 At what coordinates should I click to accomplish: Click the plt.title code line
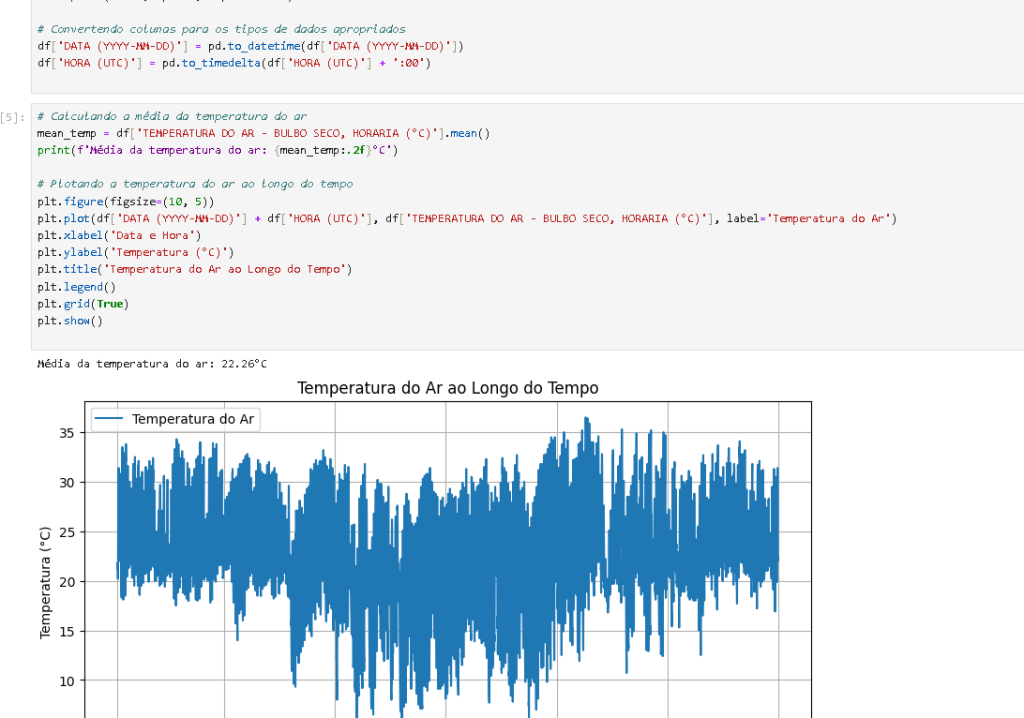(x=194, y=269)
